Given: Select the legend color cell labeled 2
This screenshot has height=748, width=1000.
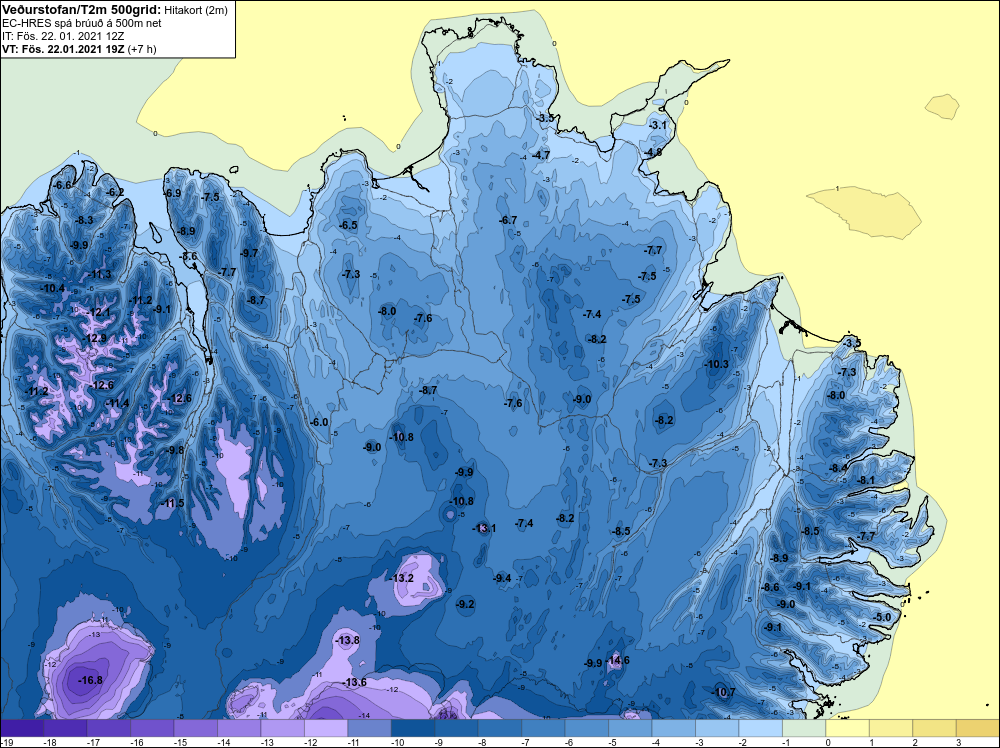Looking at the screenshot, I should point(934,728).
